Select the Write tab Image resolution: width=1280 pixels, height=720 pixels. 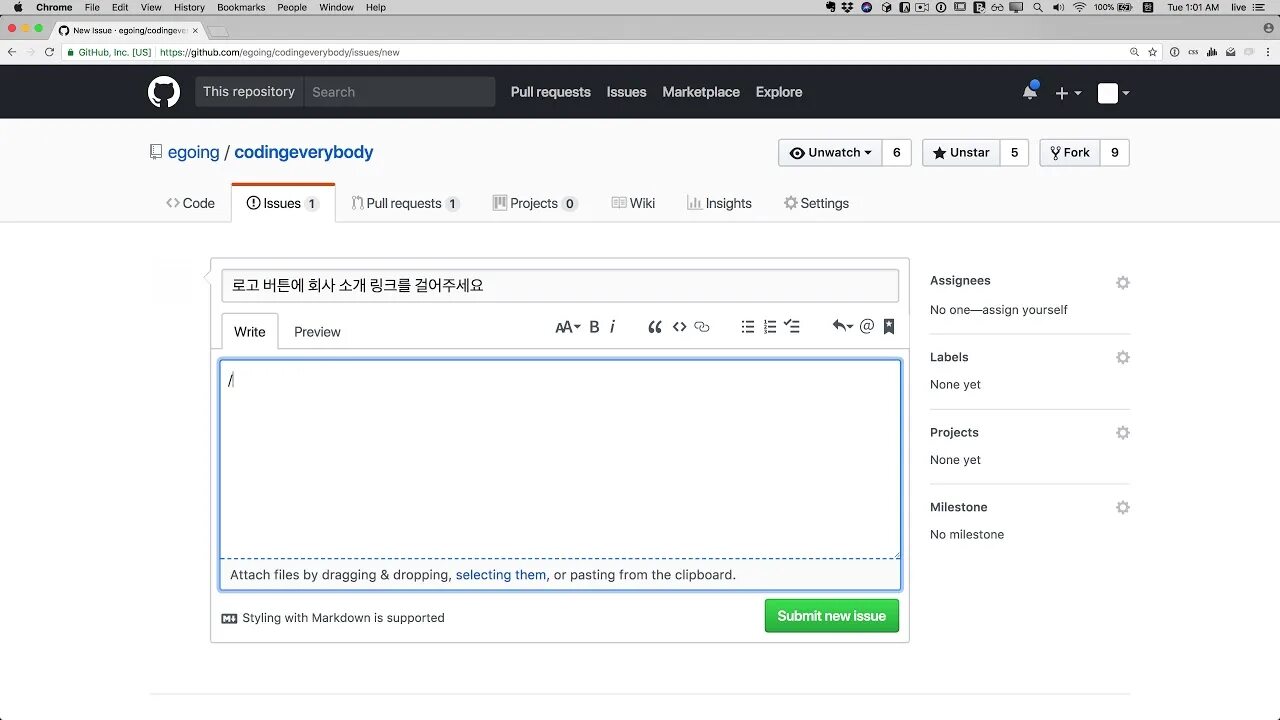pos(250,332)
